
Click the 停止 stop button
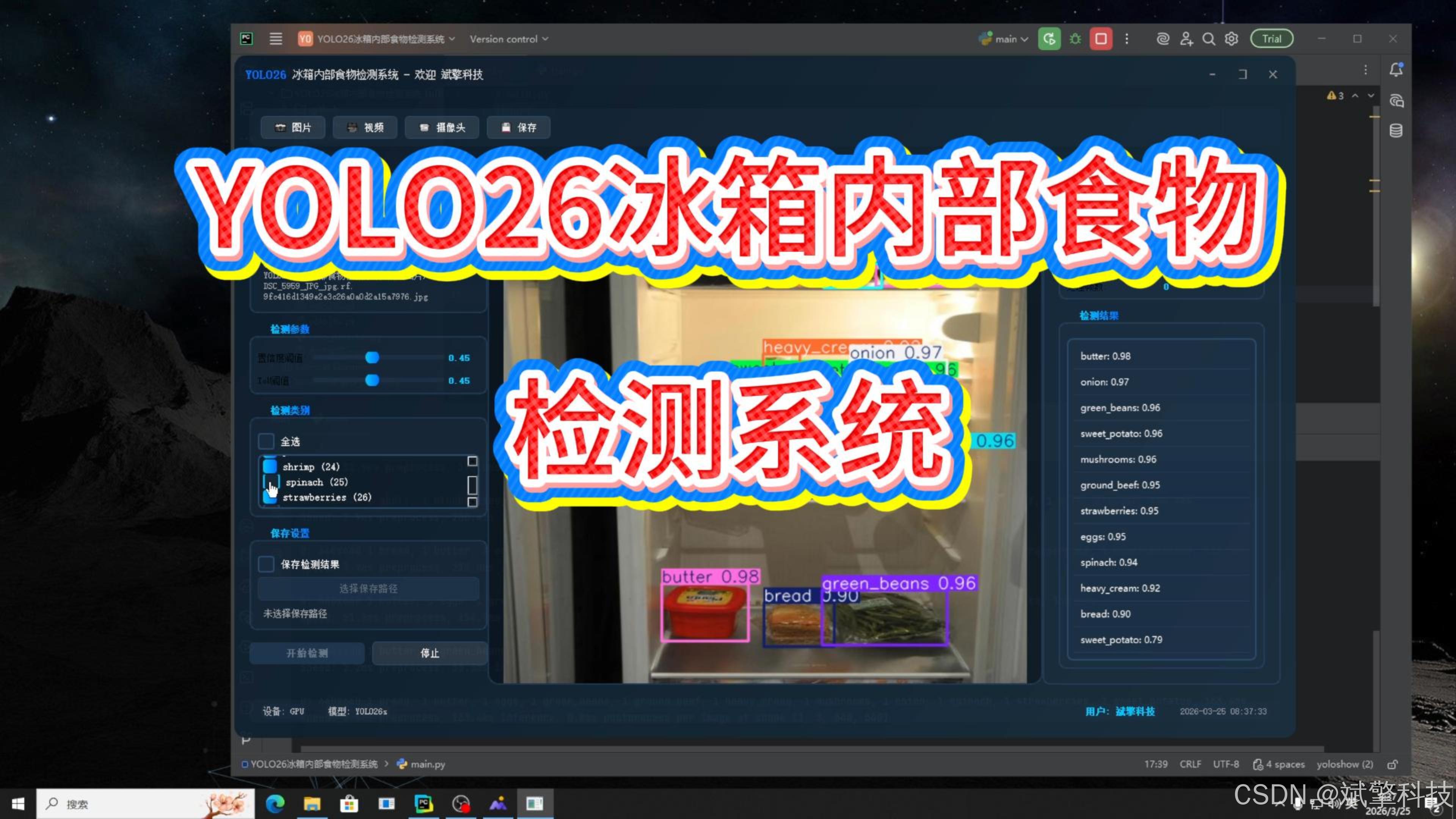click(430, 653)
